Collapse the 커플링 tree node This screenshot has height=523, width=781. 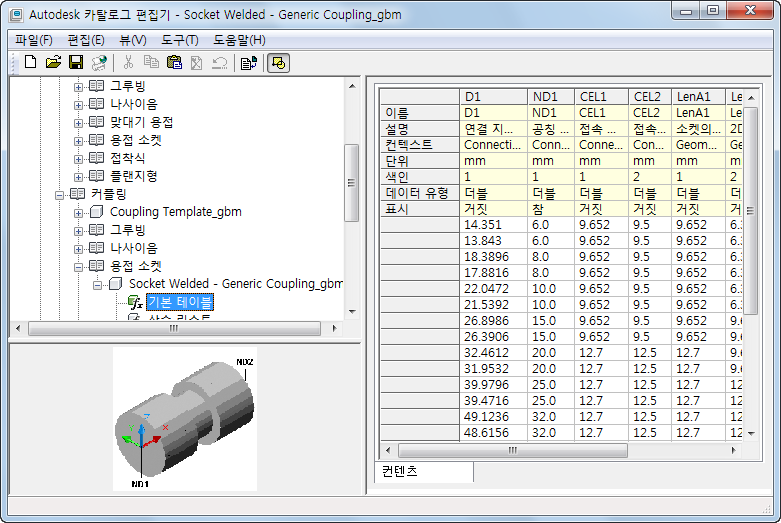point(59,195)
